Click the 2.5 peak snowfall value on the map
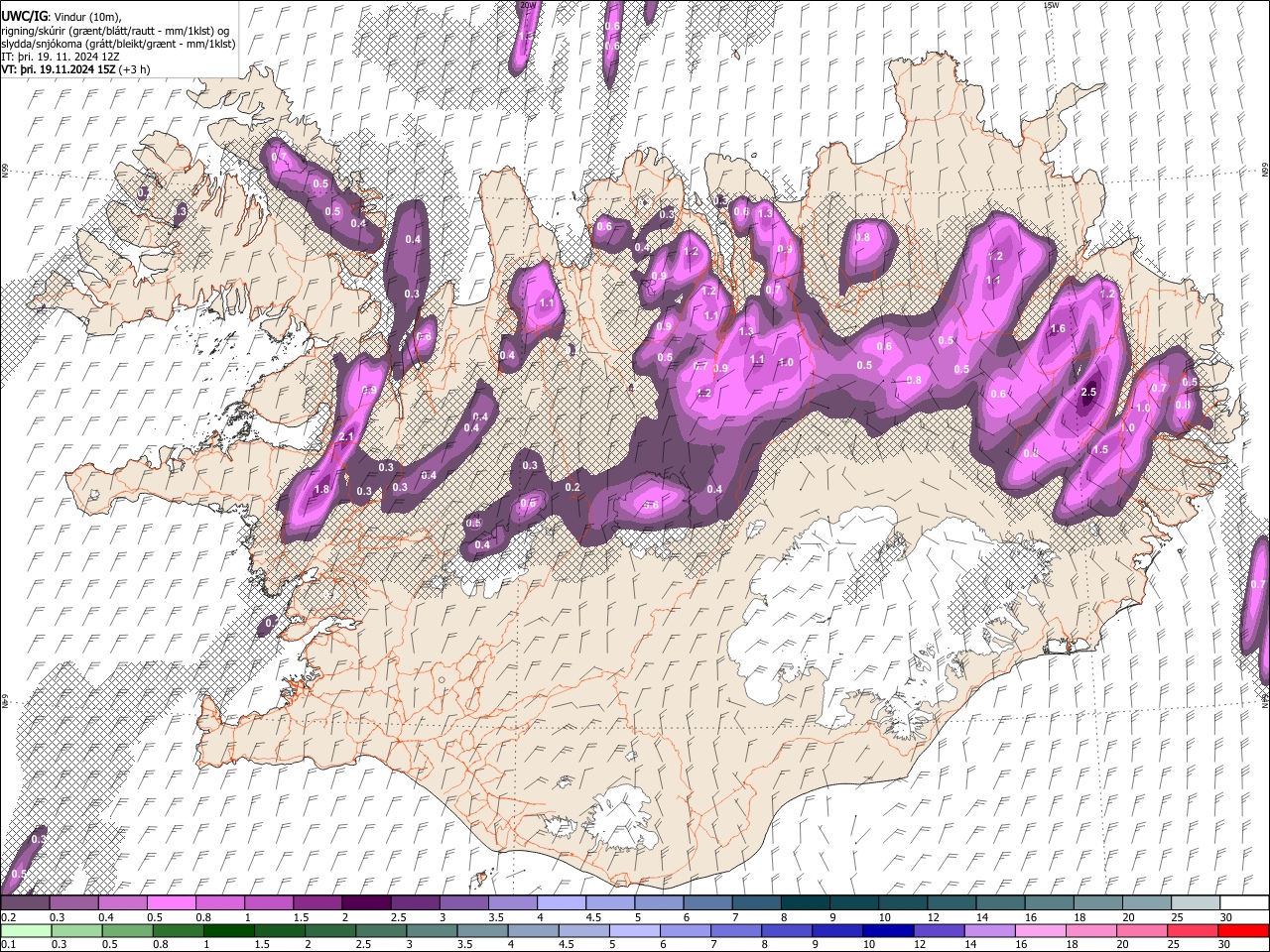This screenshot has height=952, width=1270. click(x=1088, y=392)
